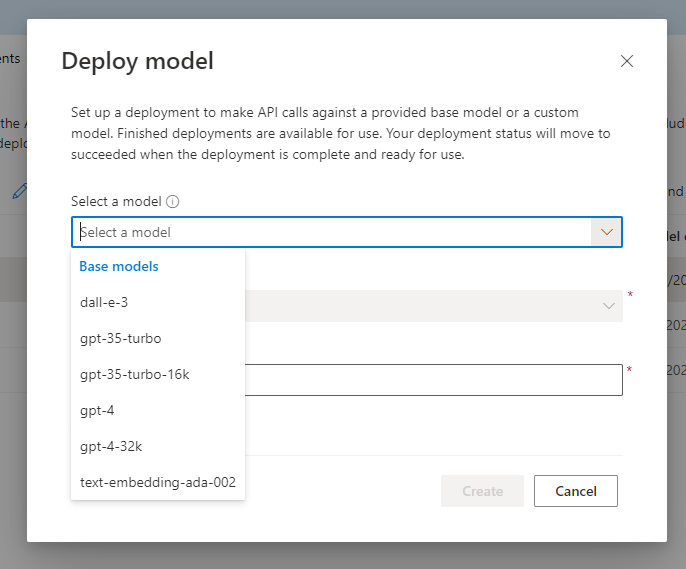The width and height of the screenshot is (686, 569).
Task: Click the Deploy model dialog title
Action: tap(137, 61)
